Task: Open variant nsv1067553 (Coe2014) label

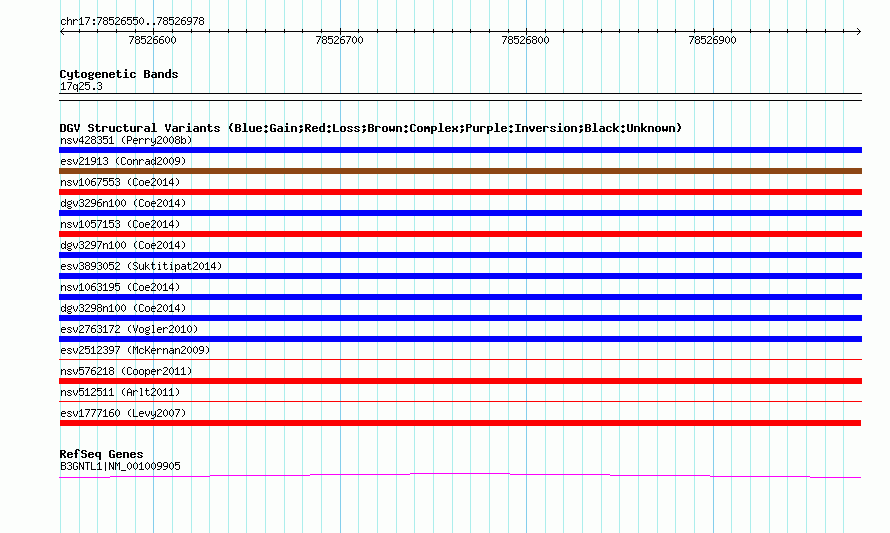Action: click(x=120, y=182)
